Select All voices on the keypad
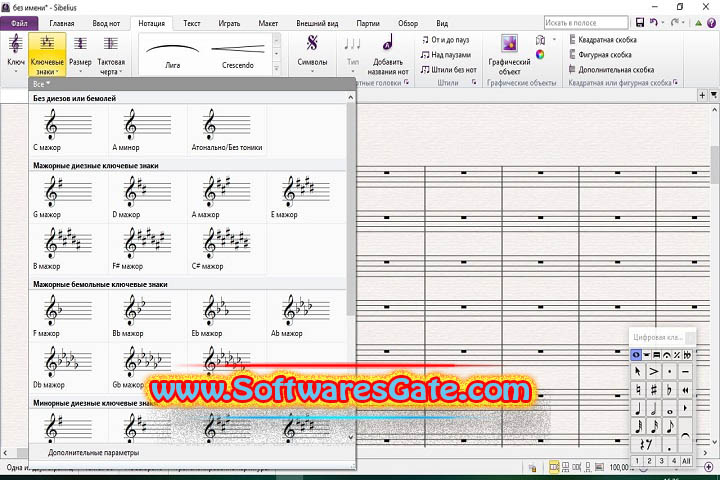 [x=686, y=461]
